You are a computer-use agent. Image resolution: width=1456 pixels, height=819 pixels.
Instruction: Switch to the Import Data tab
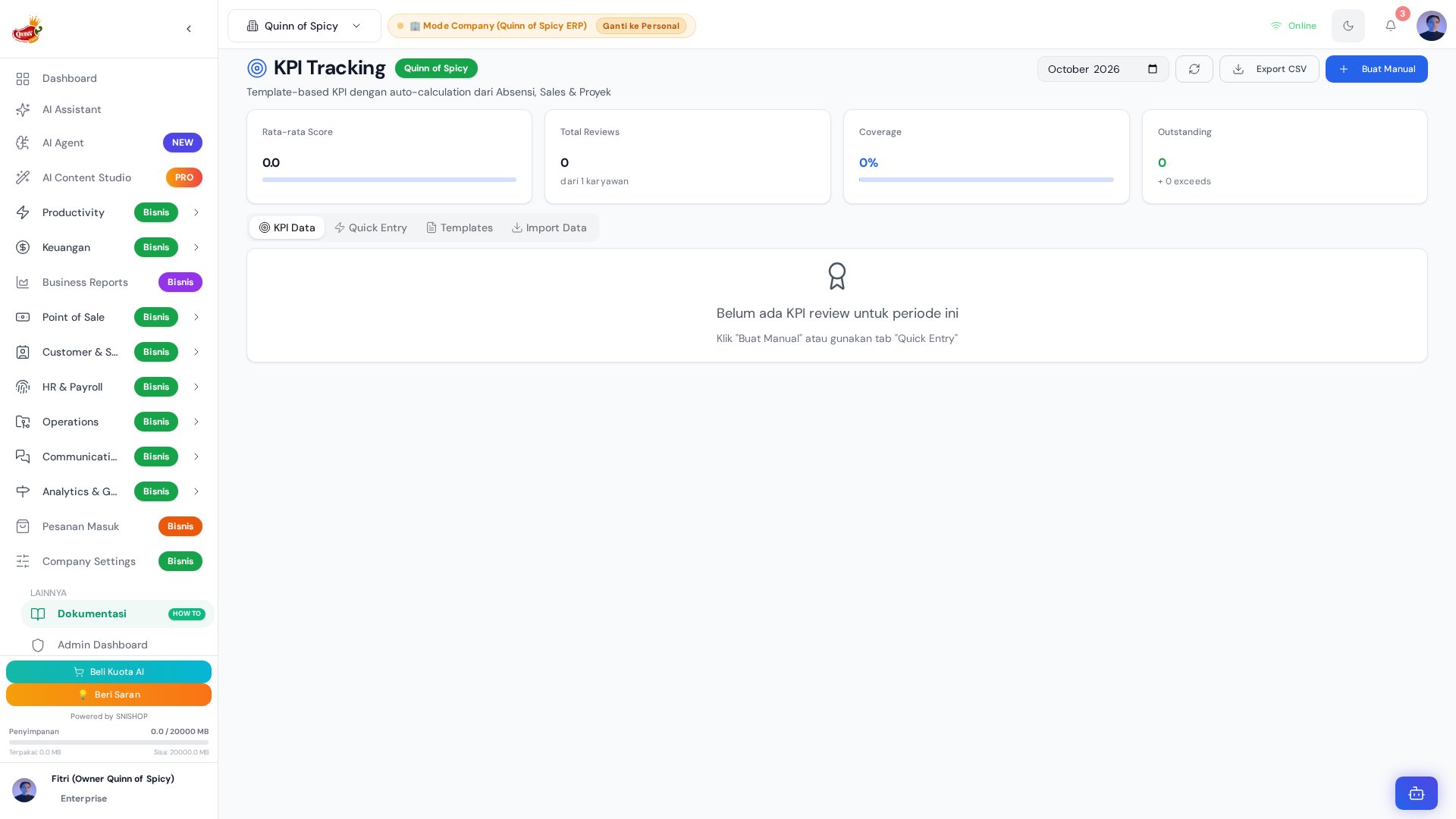[x=549, y=227]
